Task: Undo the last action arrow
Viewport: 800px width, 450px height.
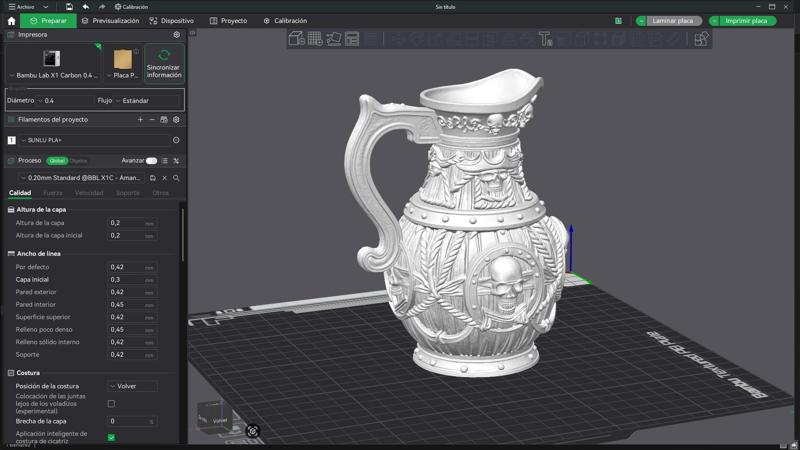Action: point(86,7)
